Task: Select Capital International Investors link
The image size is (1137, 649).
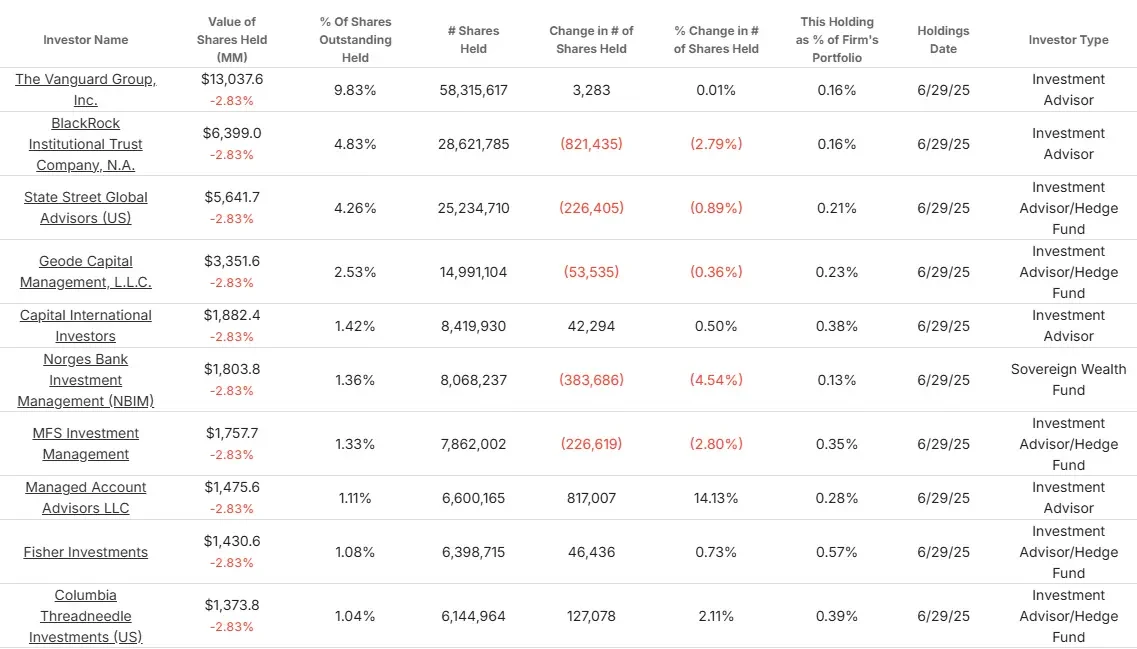Action: pyautogui.click(x=86, y=326)
